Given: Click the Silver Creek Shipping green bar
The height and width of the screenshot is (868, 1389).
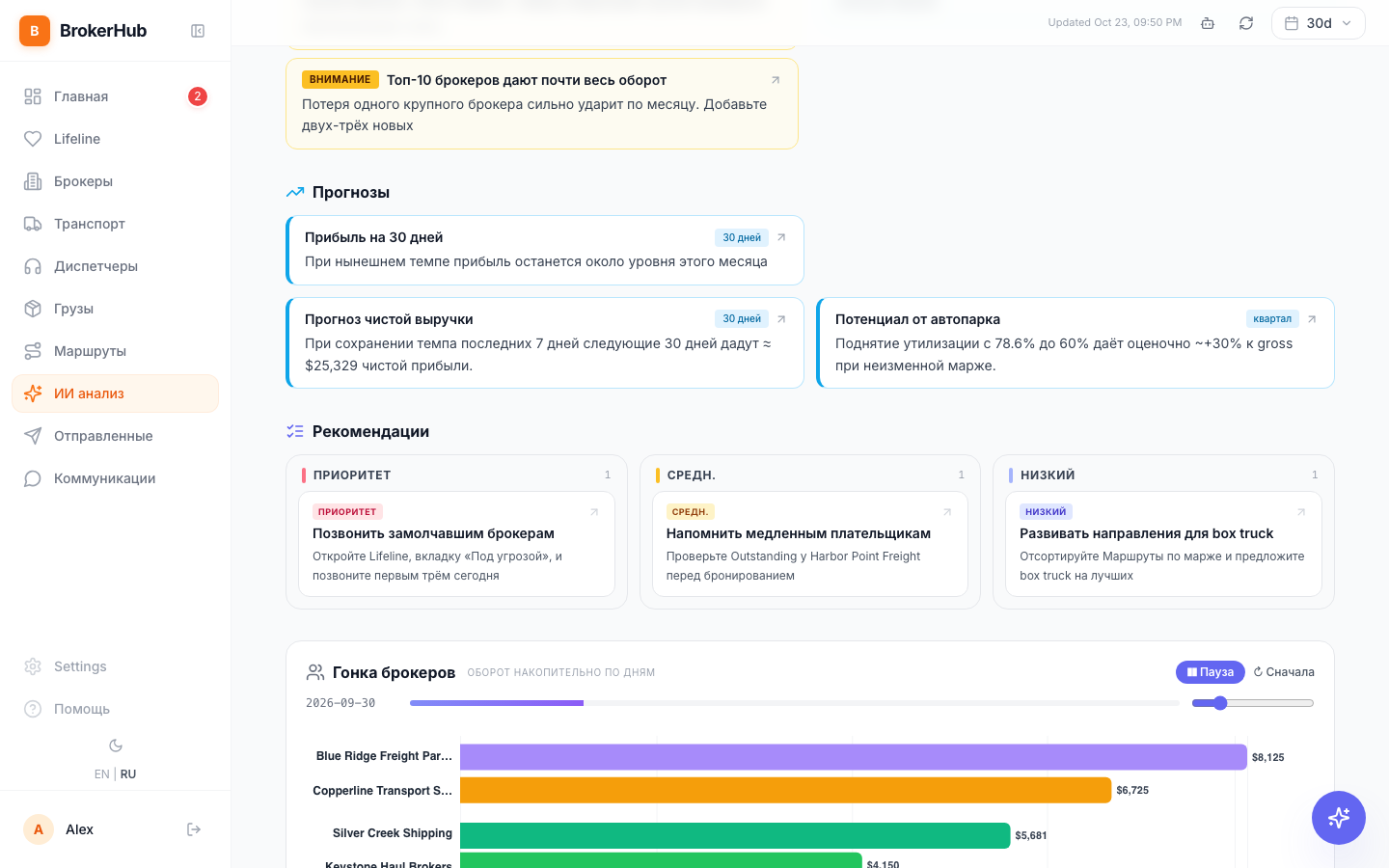Looking at the screenshot, I should [x=735, y=835].
